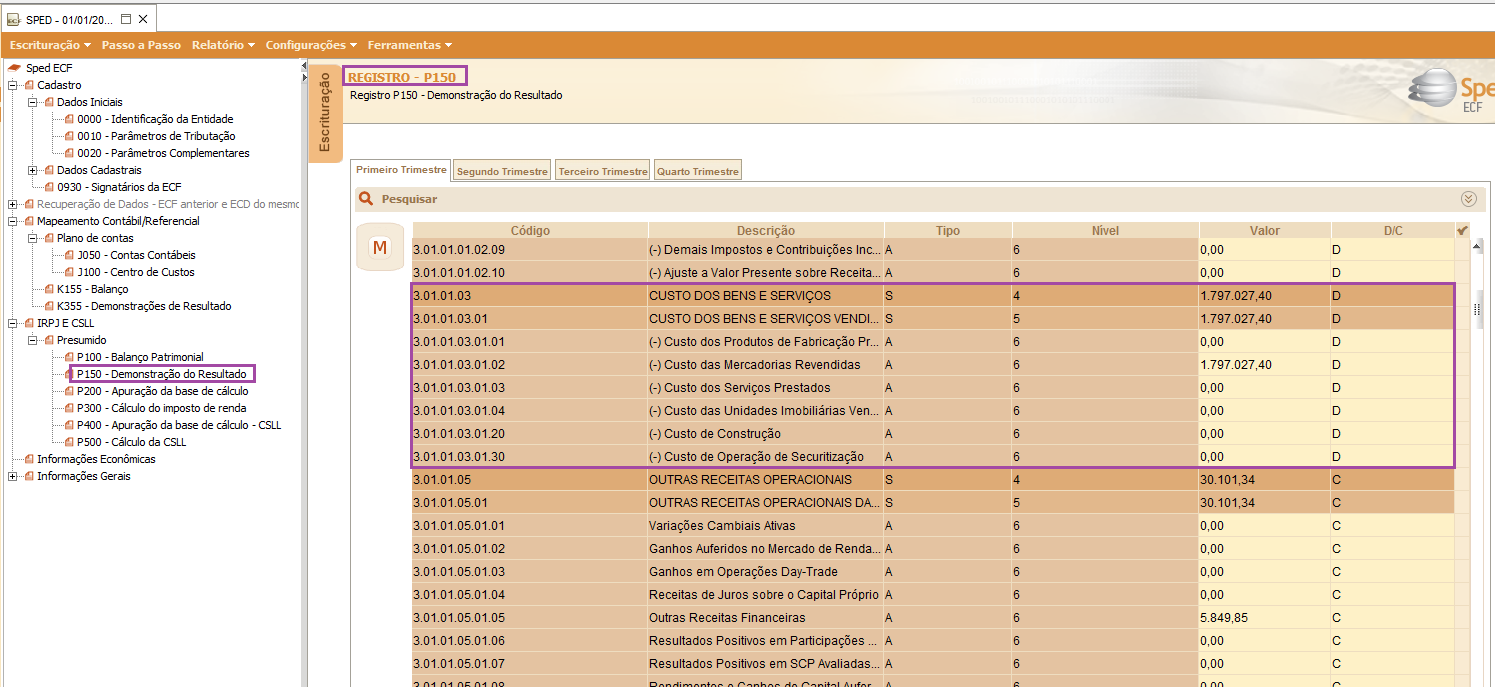Open P100 - Balanço Patrimonial
Viewport: 1495px width, 687px height.
coord(140,357)
